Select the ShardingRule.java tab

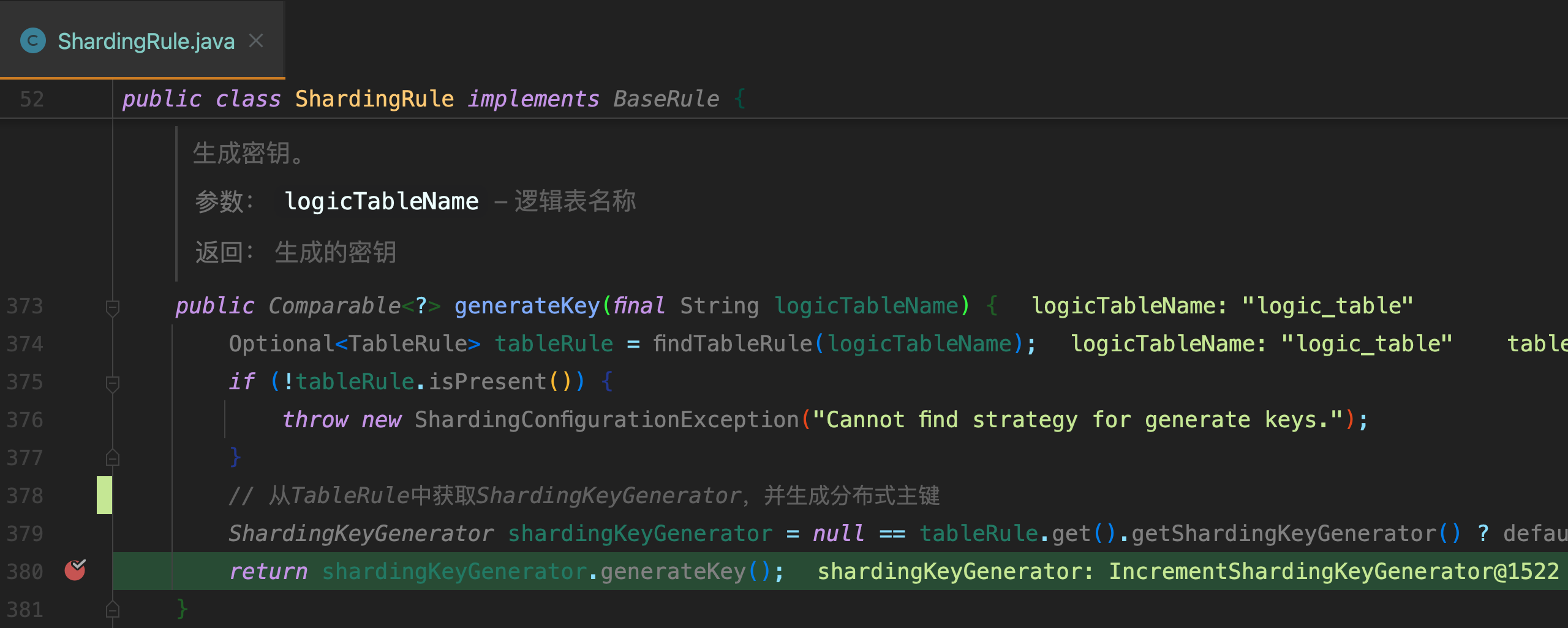coord(146,41)
